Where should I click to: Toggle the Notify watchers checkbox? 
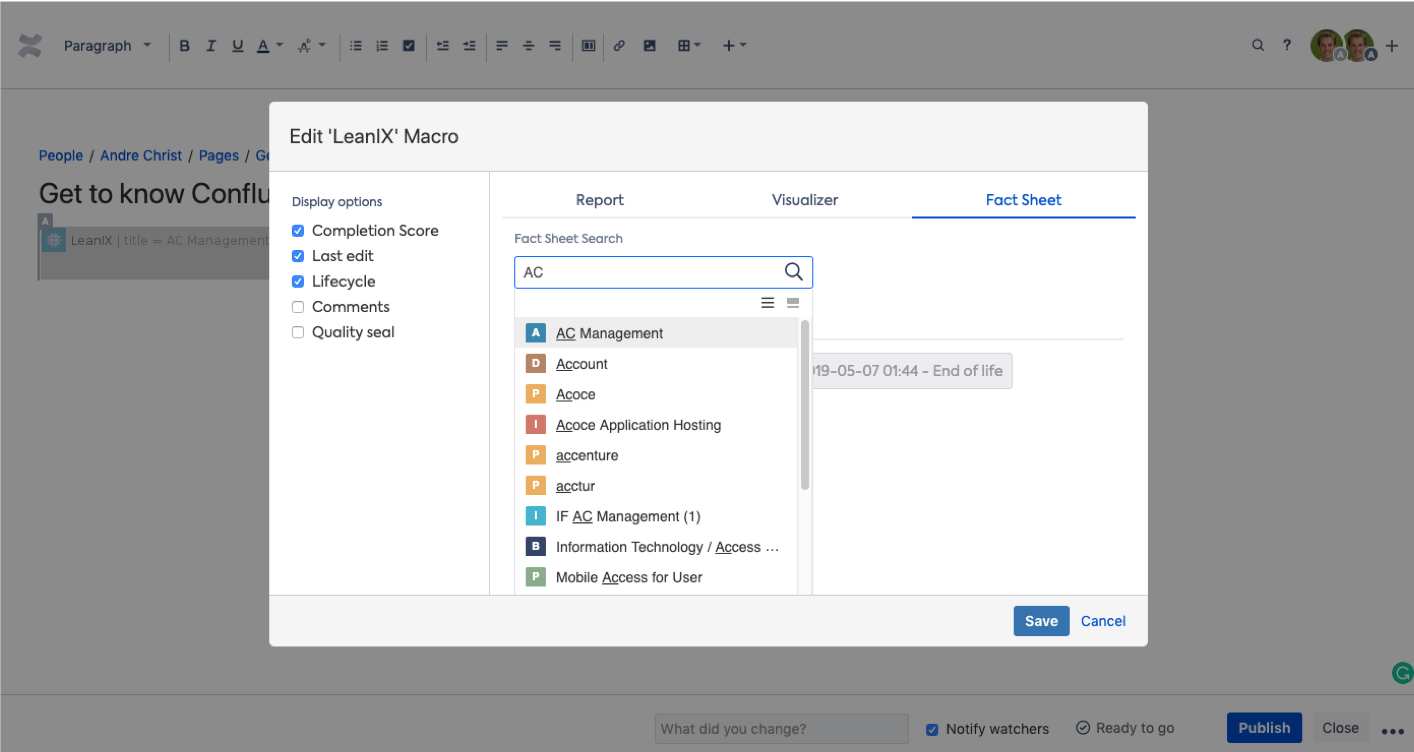(x=932, y=729)
